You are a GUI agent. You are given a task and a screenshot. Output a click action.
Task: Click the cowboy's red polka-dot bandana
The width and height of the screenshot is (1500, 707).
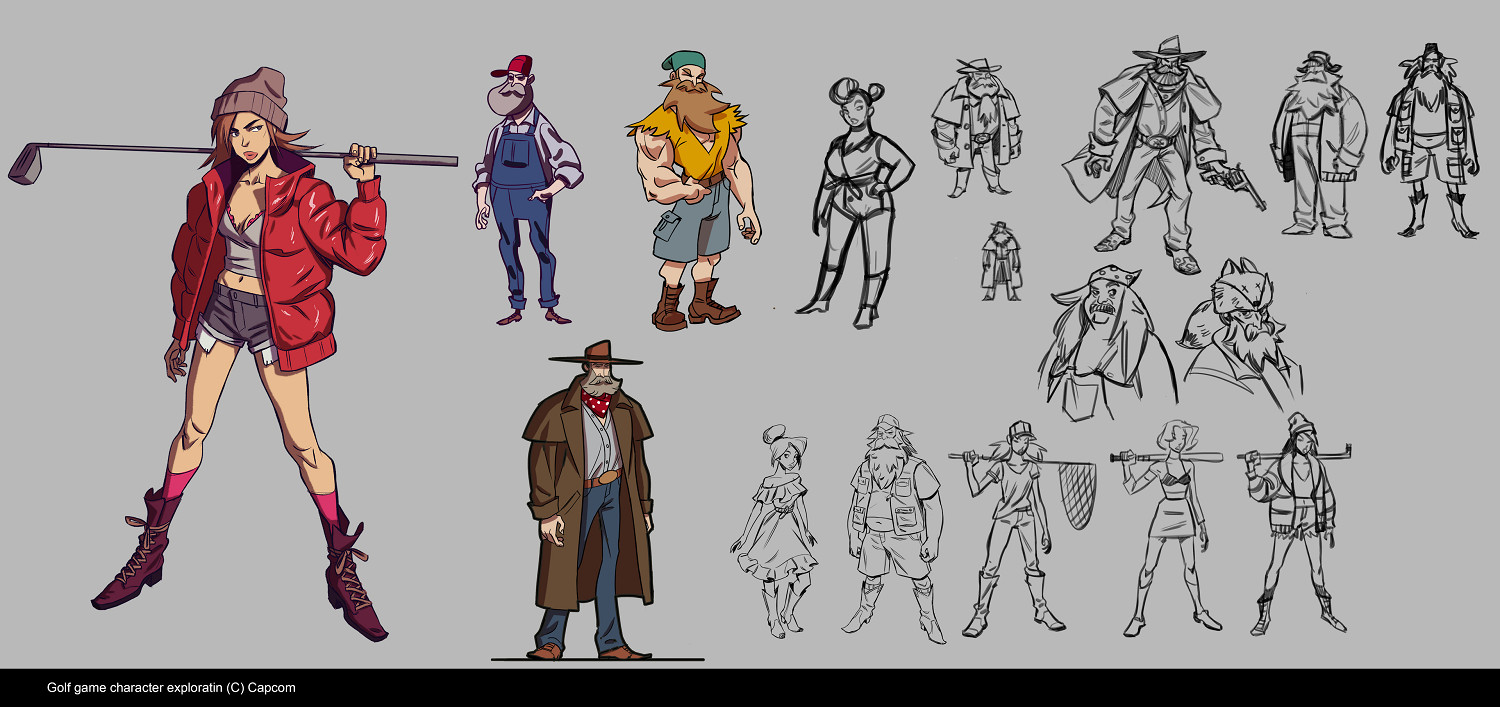tap(597, 402)
